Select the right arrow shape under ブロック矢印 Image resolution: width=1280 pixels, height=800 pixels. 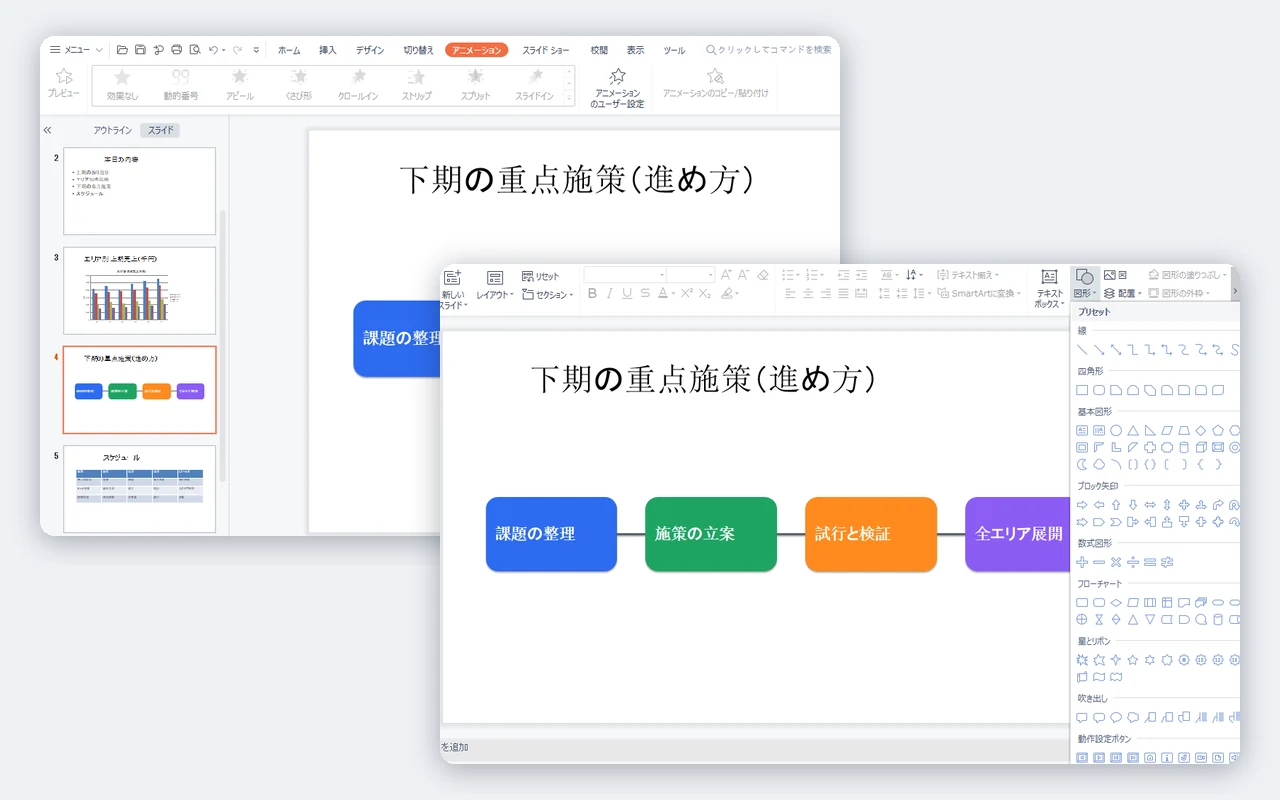click(x=1082, y=505)
